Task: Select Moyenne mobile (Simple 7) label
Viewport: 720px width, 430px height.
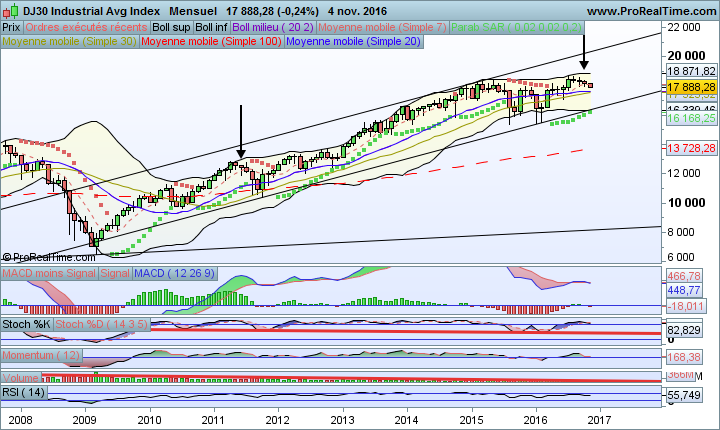Action: pyautogui.click(x=382, y=27)
